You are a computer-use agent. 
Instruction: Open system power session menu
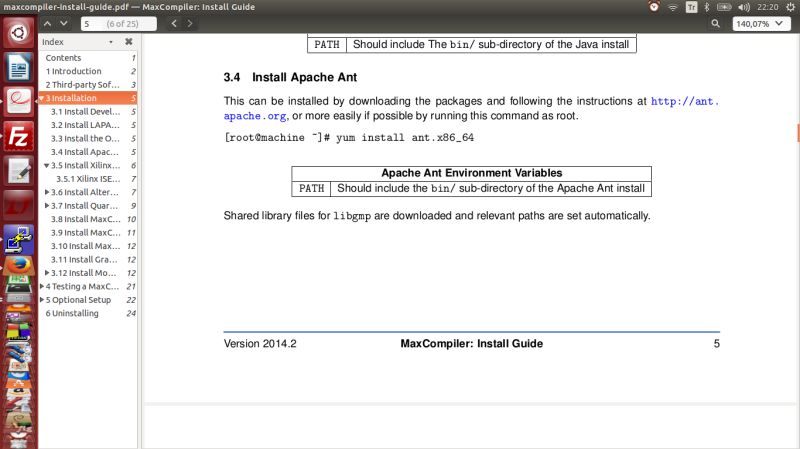pyautogui.click(x=790, y=7)
